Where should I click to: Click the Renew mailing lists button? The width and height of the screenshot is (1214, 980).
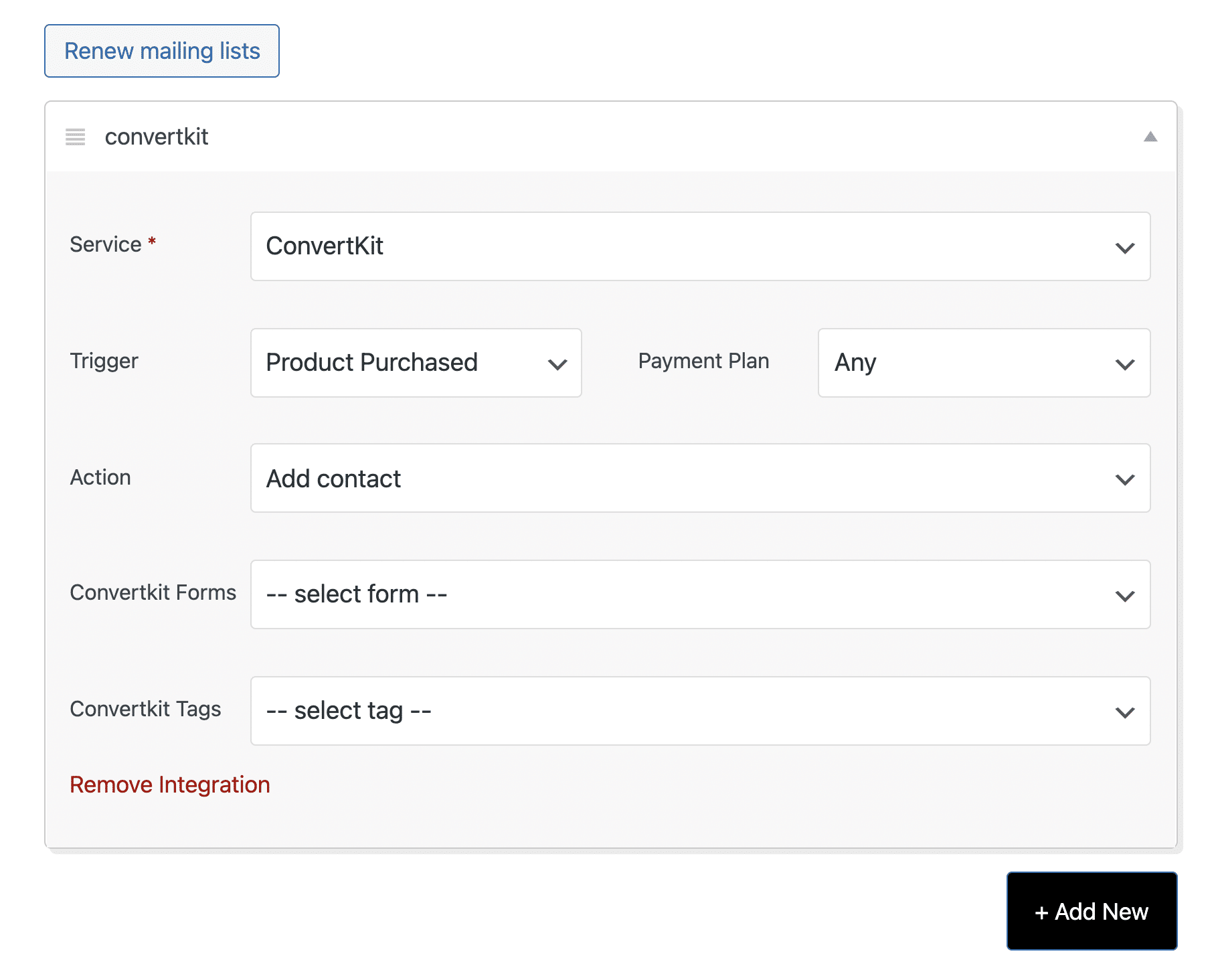click(161, 50)
